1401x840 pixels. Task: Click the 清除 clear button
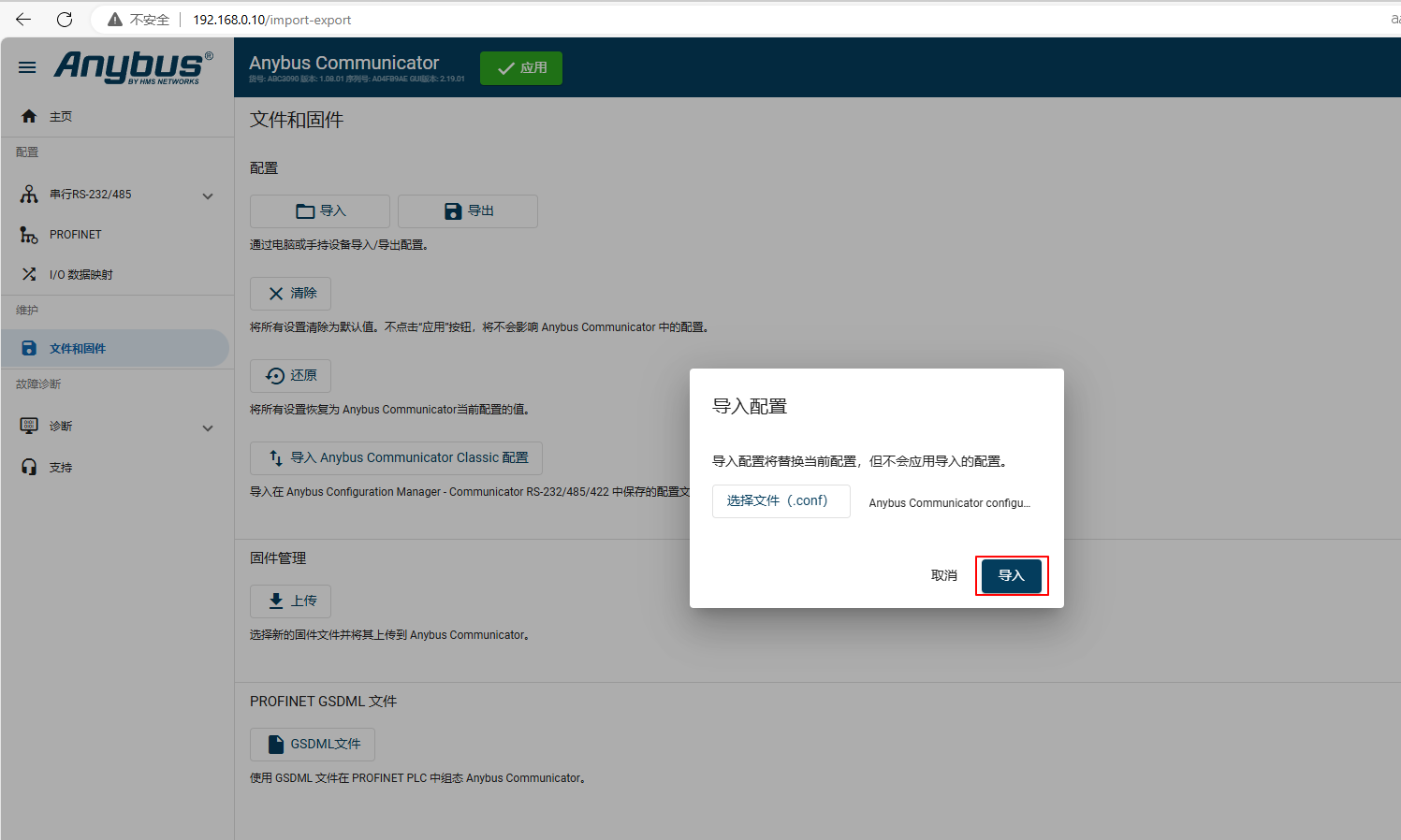(290, 294)
